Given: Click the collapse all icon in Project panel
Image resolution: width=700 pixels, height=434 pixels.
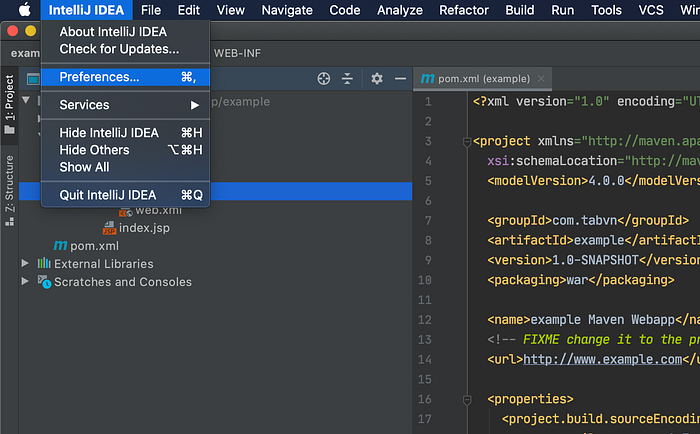Looking at the screenshot, I should pyautogui.click(x=348, y=78).
